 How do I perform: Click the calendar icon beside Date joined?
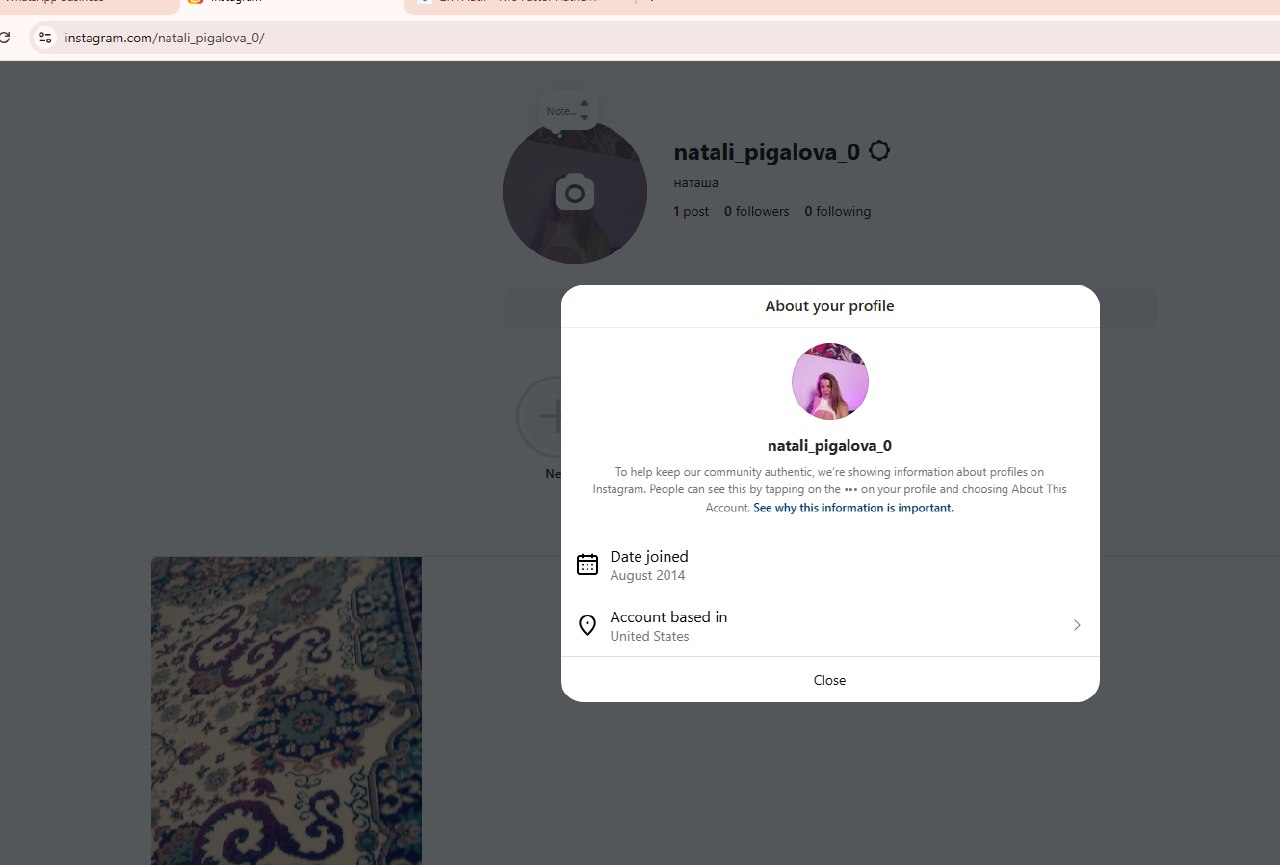click(588, 564)
